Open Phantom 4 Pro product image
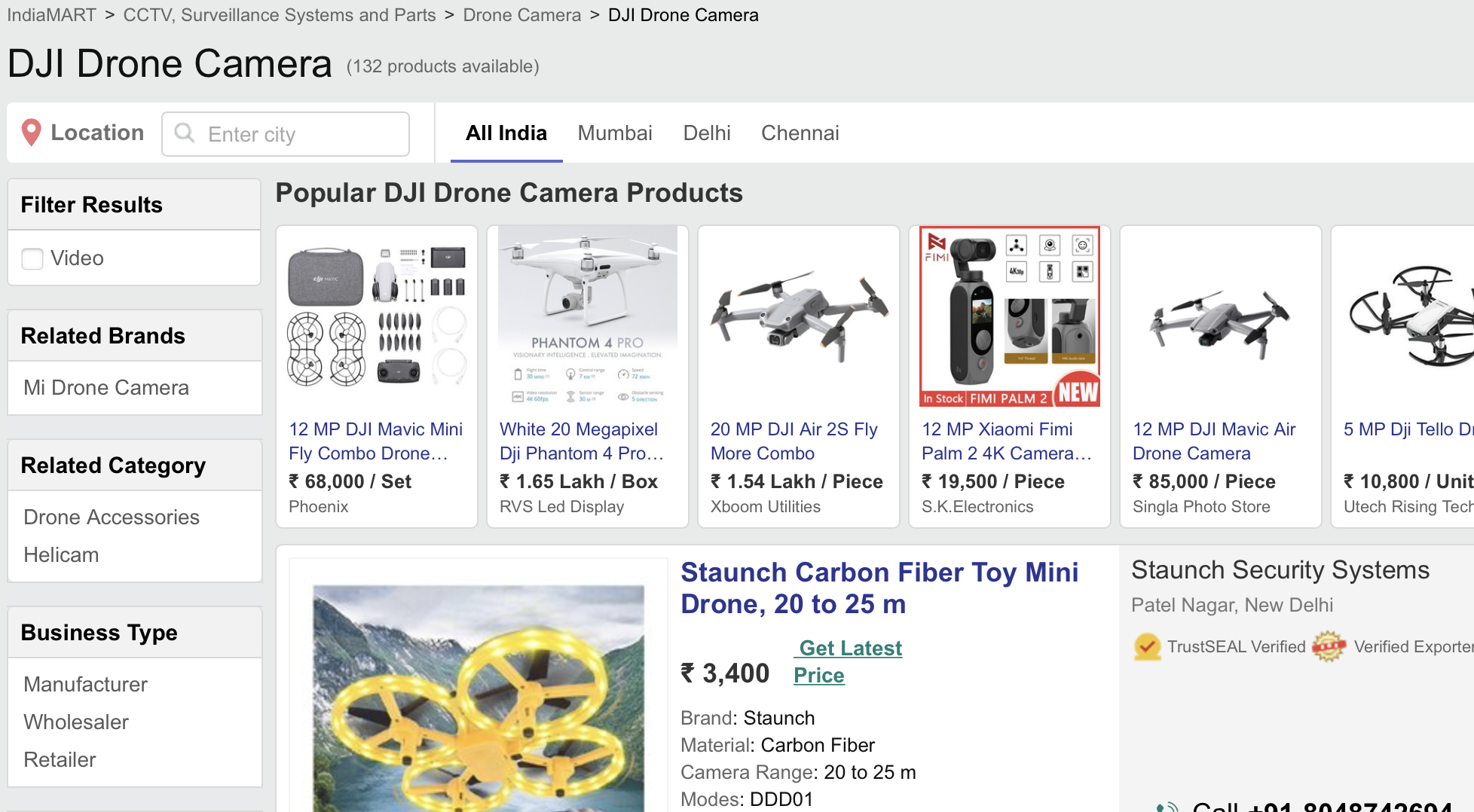 pyautogui.click(x=588, y=316)
